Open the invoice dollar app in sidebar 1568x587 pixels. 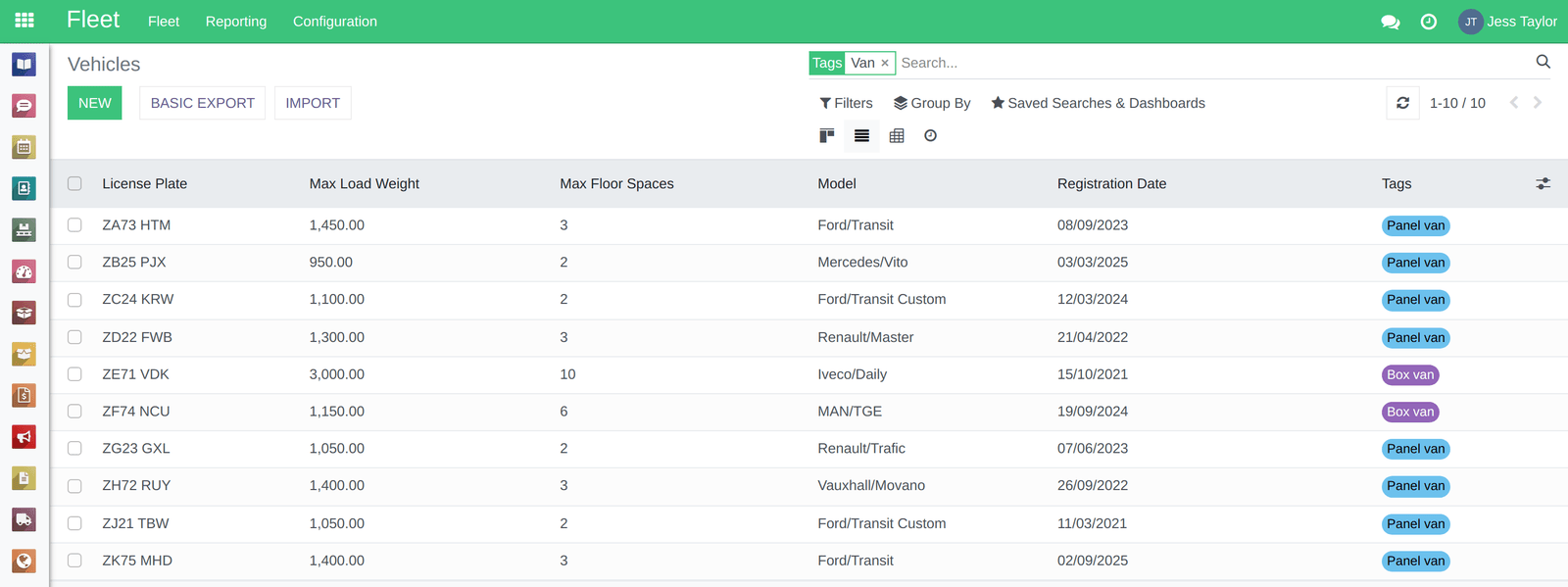24,395
